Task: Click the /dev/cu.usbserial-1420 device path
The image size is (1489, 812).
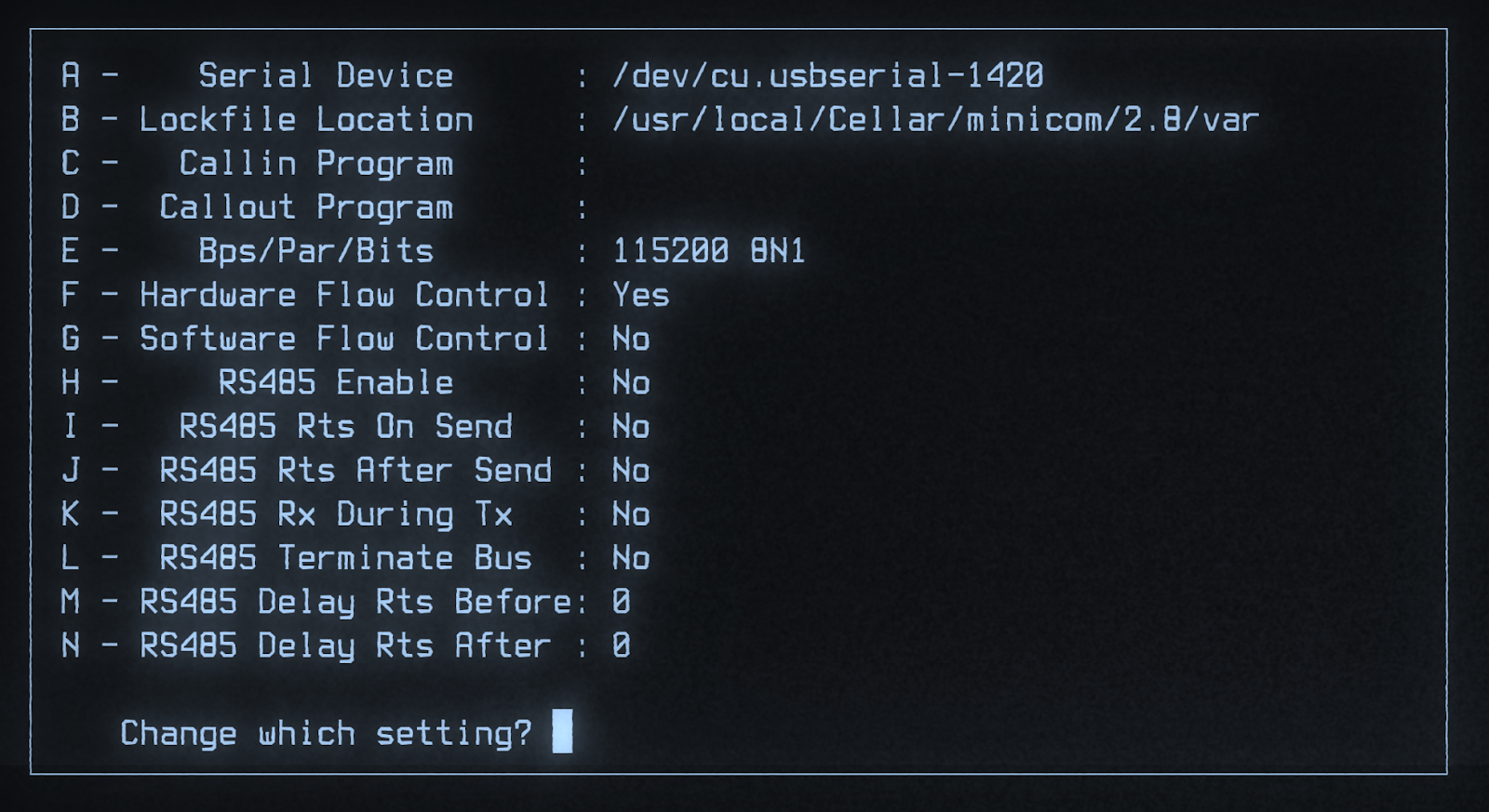Action: (x=828, y=75)
